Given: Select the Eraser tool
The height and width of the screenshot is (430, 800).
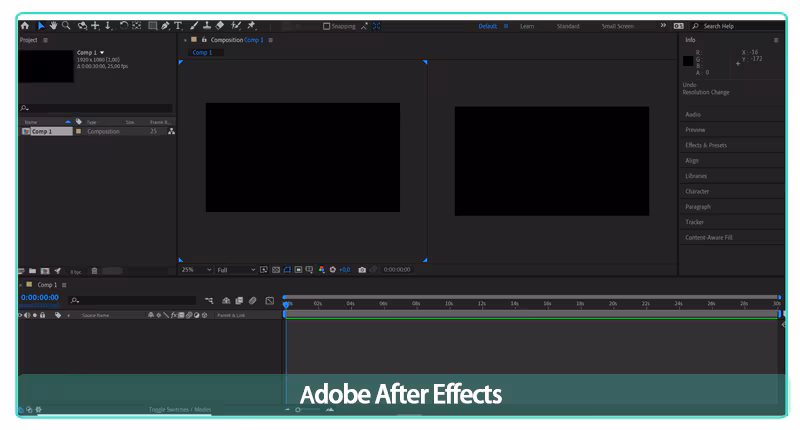Looking at the screenshot, I should [x=219, y=26].
